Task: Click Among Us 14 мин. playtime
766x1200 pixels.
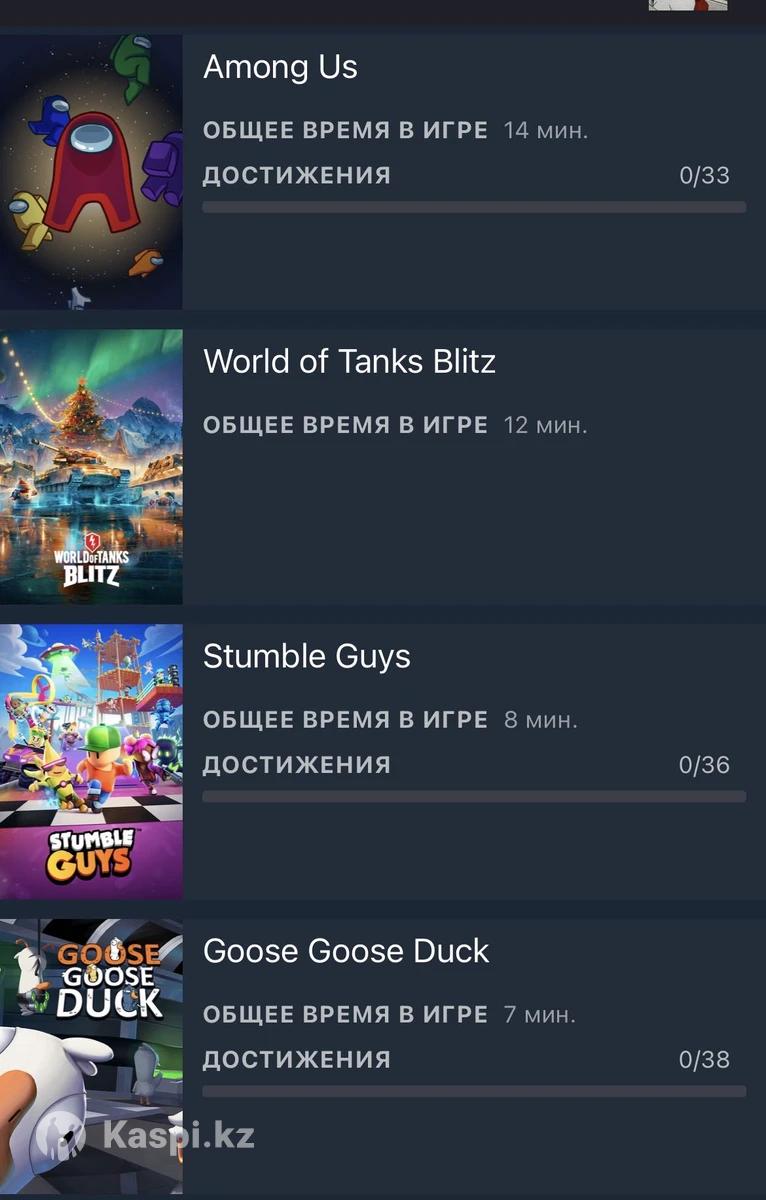Action: 546,130
